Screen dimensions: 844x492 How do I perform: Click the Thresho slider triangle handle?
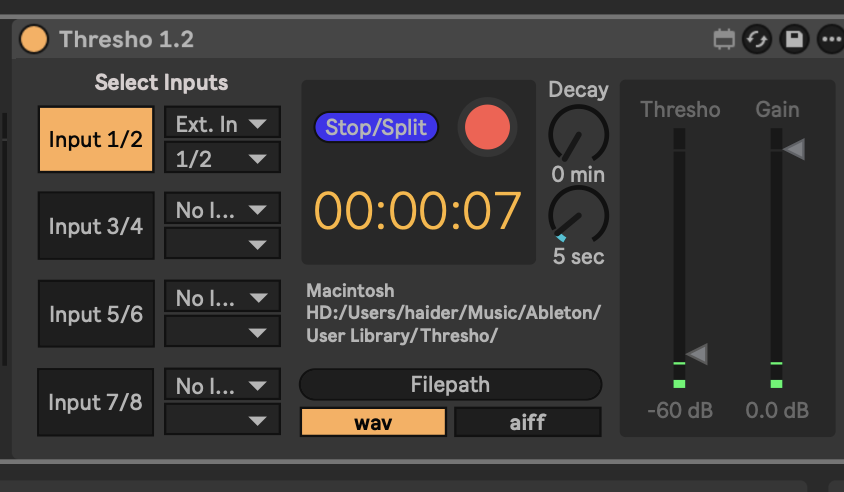[x=697, y=353]
